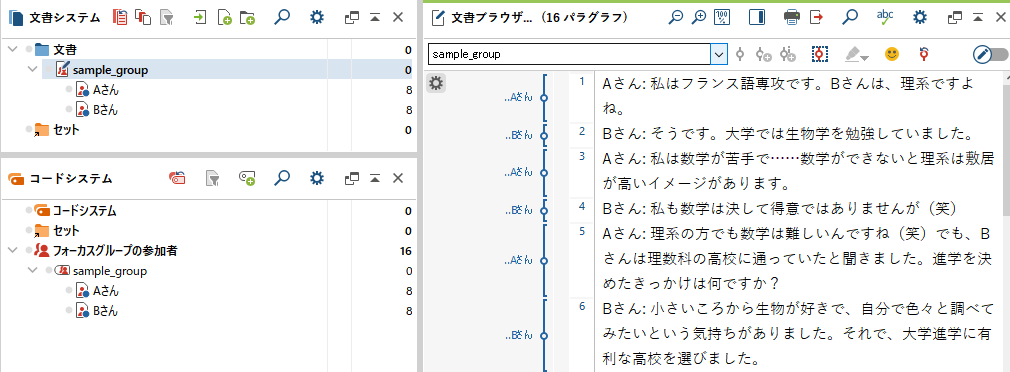Reset Document Browser zoom to 100%
Image resolution: width=1010 pixels, height=372 pixels.
[x=722, y=17]
